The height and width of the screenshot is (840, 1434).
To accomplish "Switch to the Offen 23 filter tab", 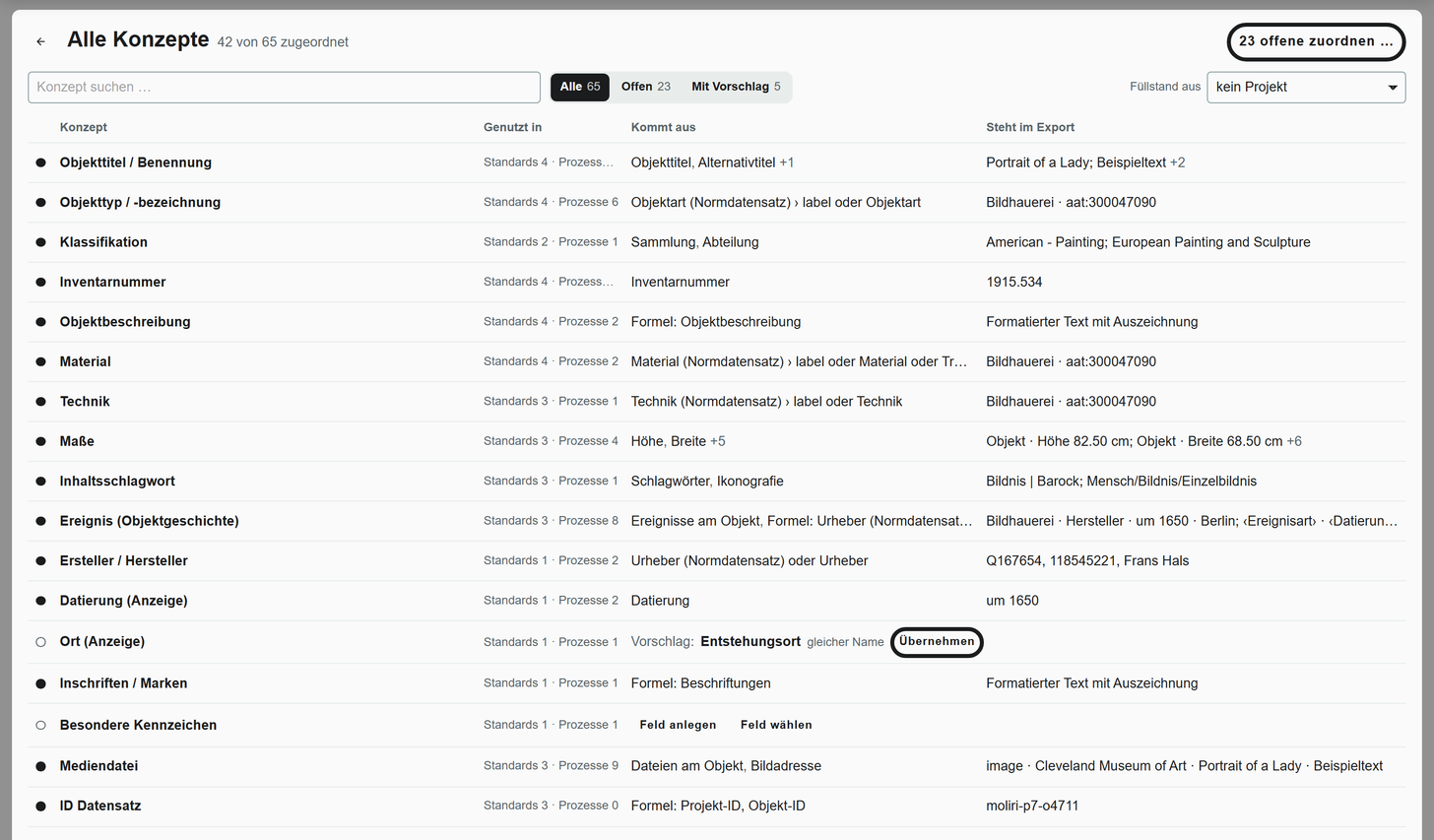I will point(645,87).
